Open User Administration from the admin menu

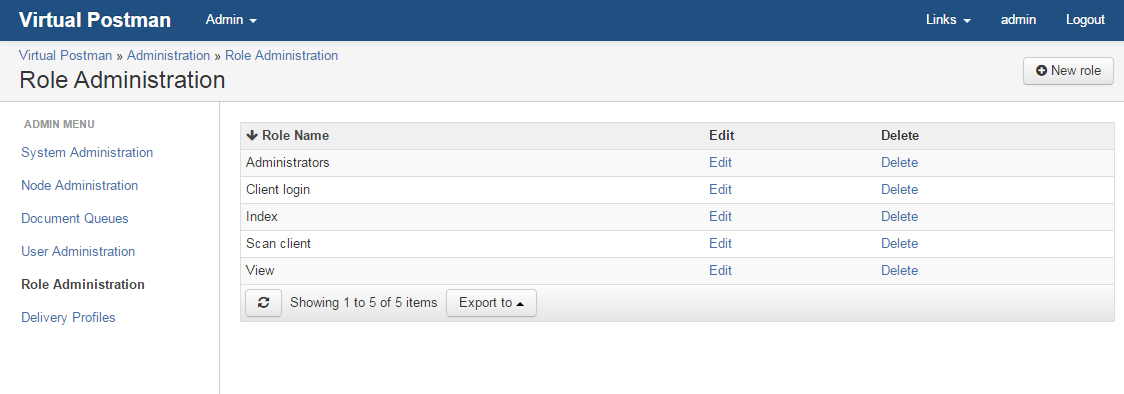(78, 251)
